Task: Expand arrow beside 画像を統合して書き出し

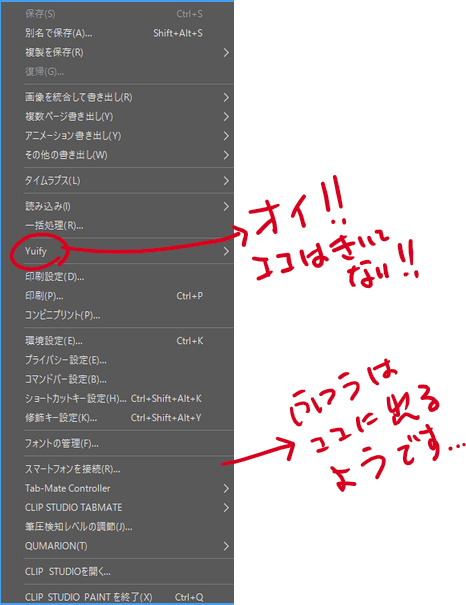Action: (x=226, y=97)
